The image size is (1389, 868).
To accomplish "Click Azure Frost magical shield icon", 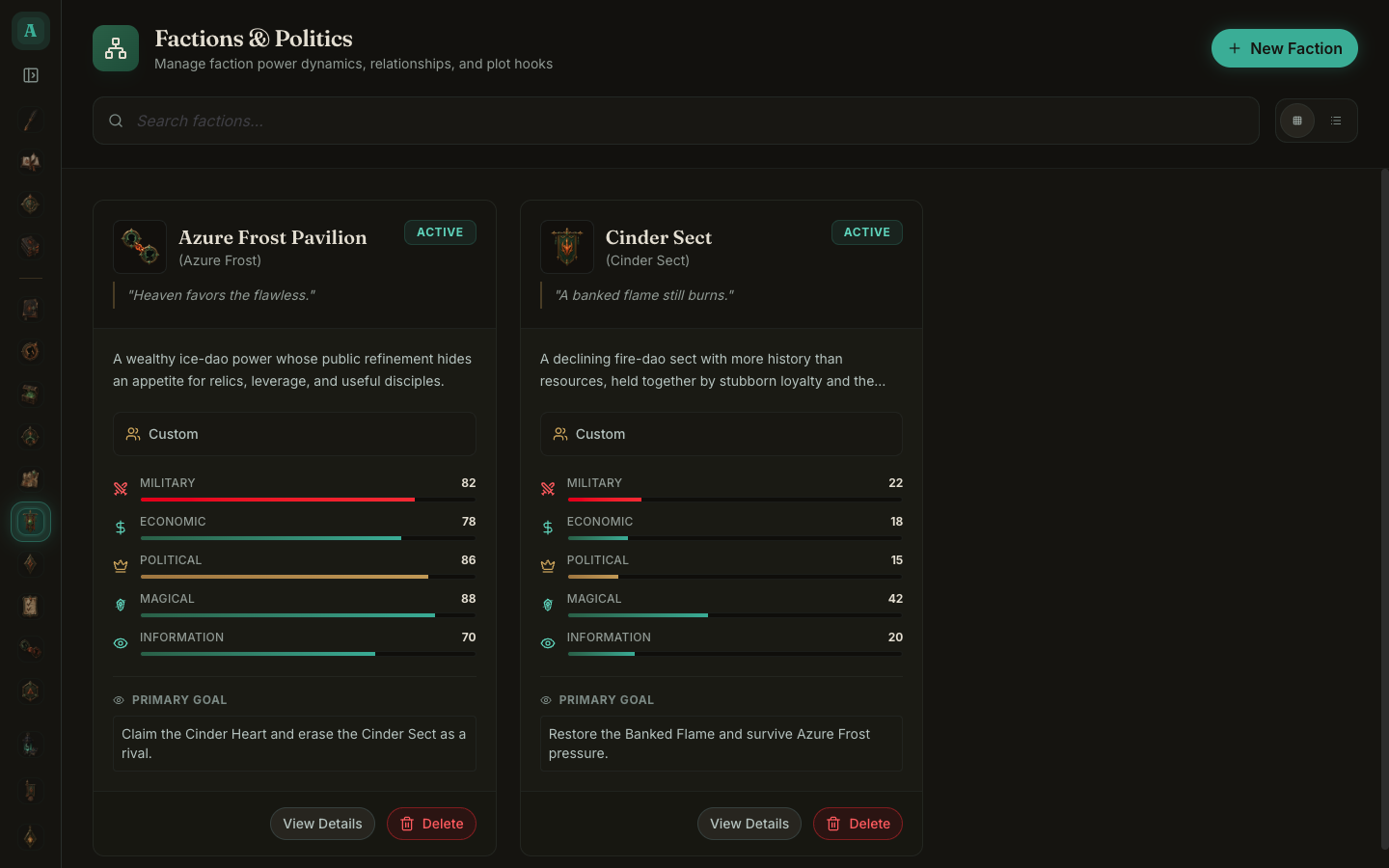I will 121,605.
